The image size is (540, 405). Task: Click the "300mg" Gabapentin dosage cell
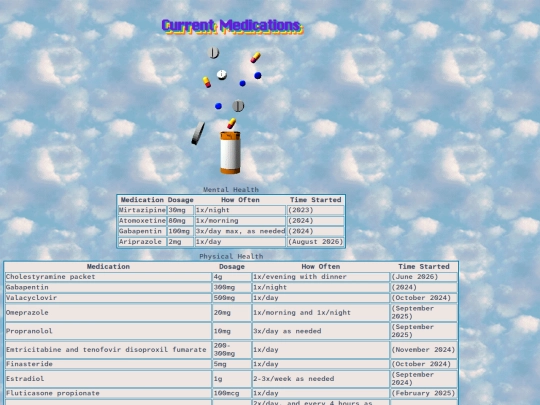[x=232, y=288]
